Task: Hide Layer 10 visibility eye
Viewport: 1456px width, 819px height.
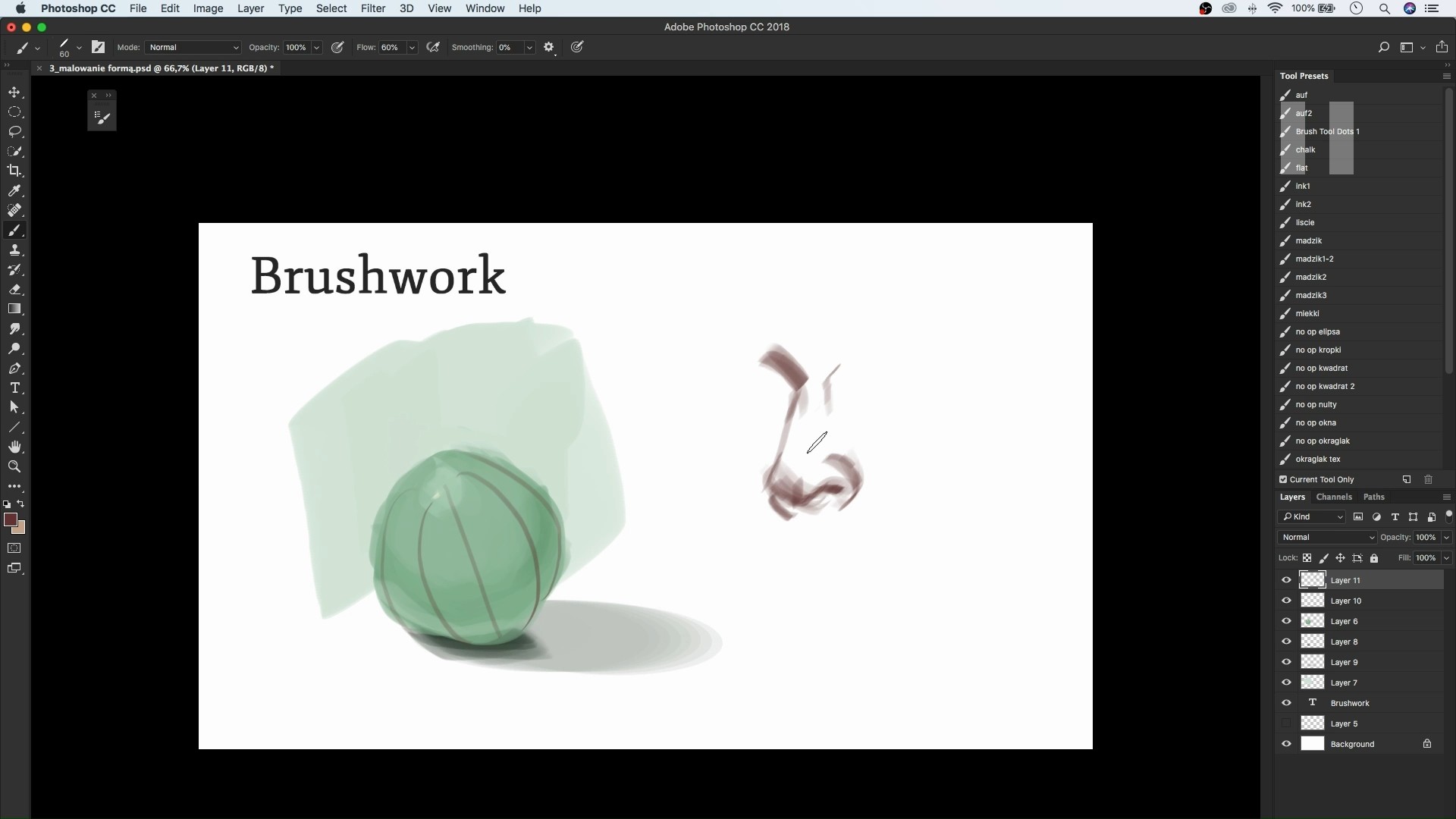Action: (x=1286, y=601)
